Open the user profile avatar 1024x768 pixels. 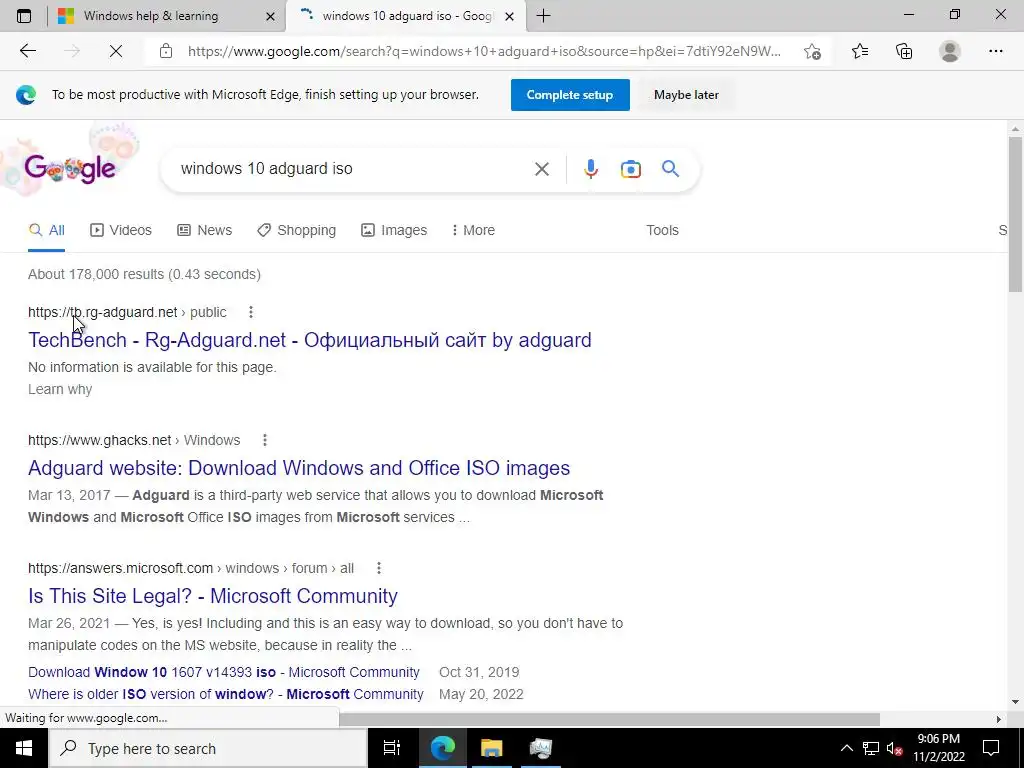(950, 51)
